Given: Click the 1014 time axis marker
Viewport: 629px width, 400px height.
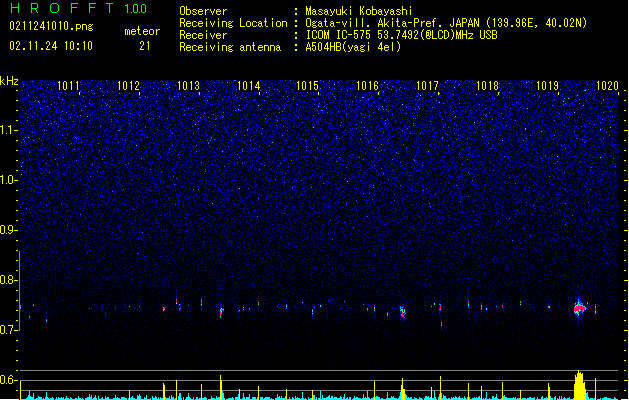Looking at the screenshot, I should [248, 86].
